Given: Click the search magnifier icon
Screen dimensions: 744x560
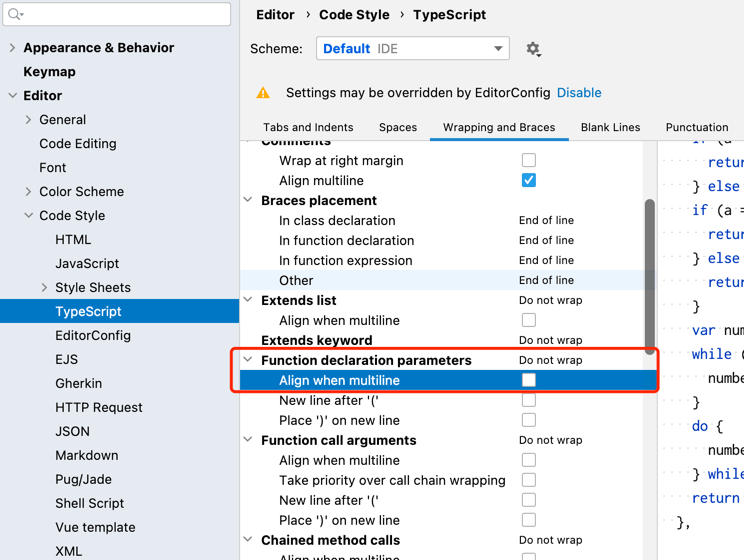Looking at the screenshot, I should click(15, 14).
